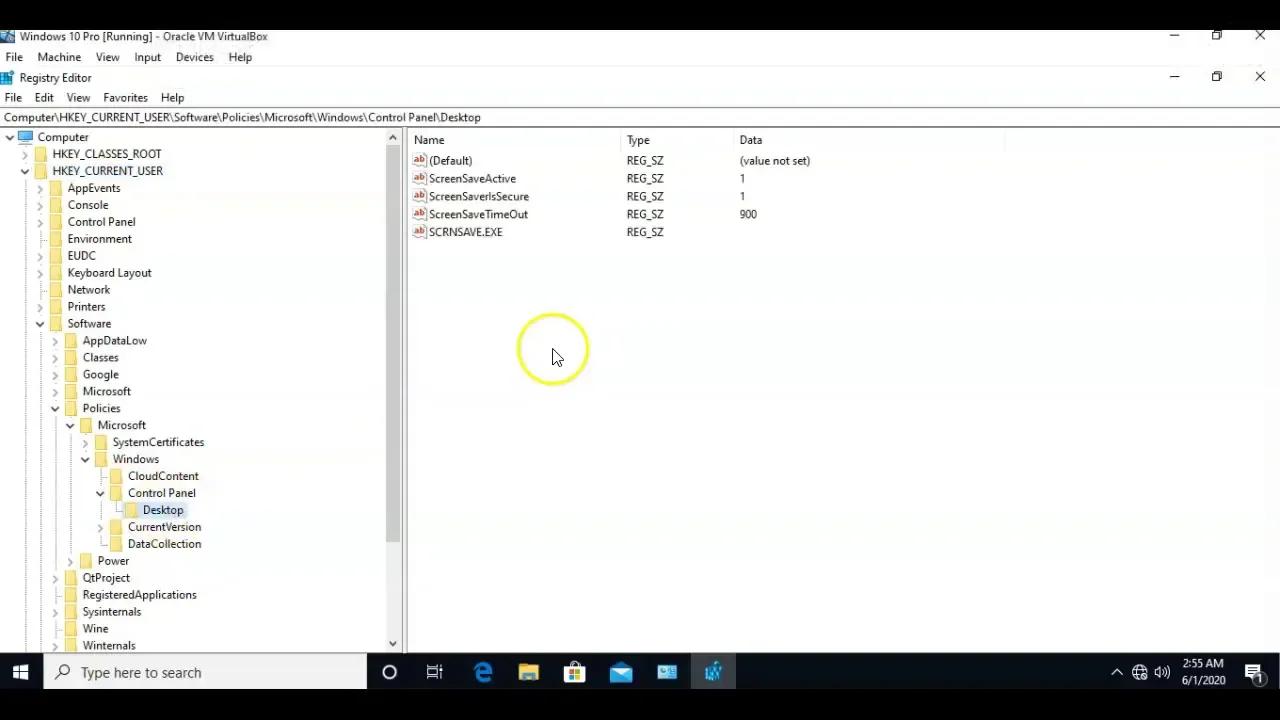Open the Favorites menu
This screenshot has width=1280, height=720.
click(x=125, y=97)
